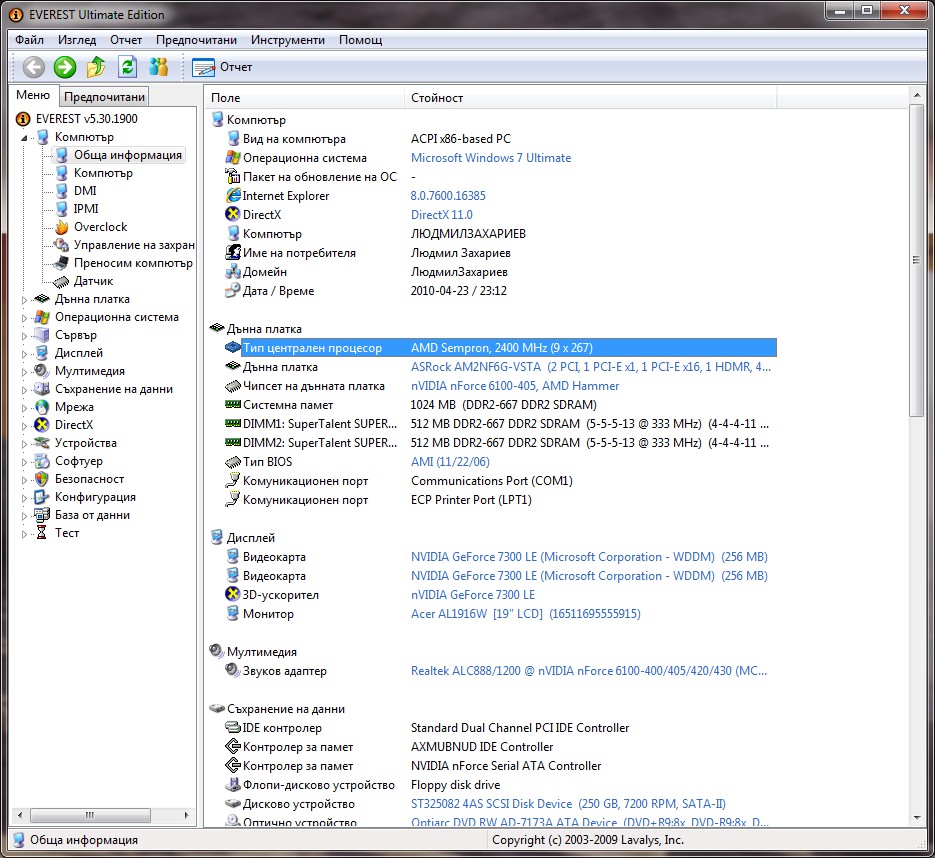Click the База от данни tree icon
The image size is (935, 858).
42,515
